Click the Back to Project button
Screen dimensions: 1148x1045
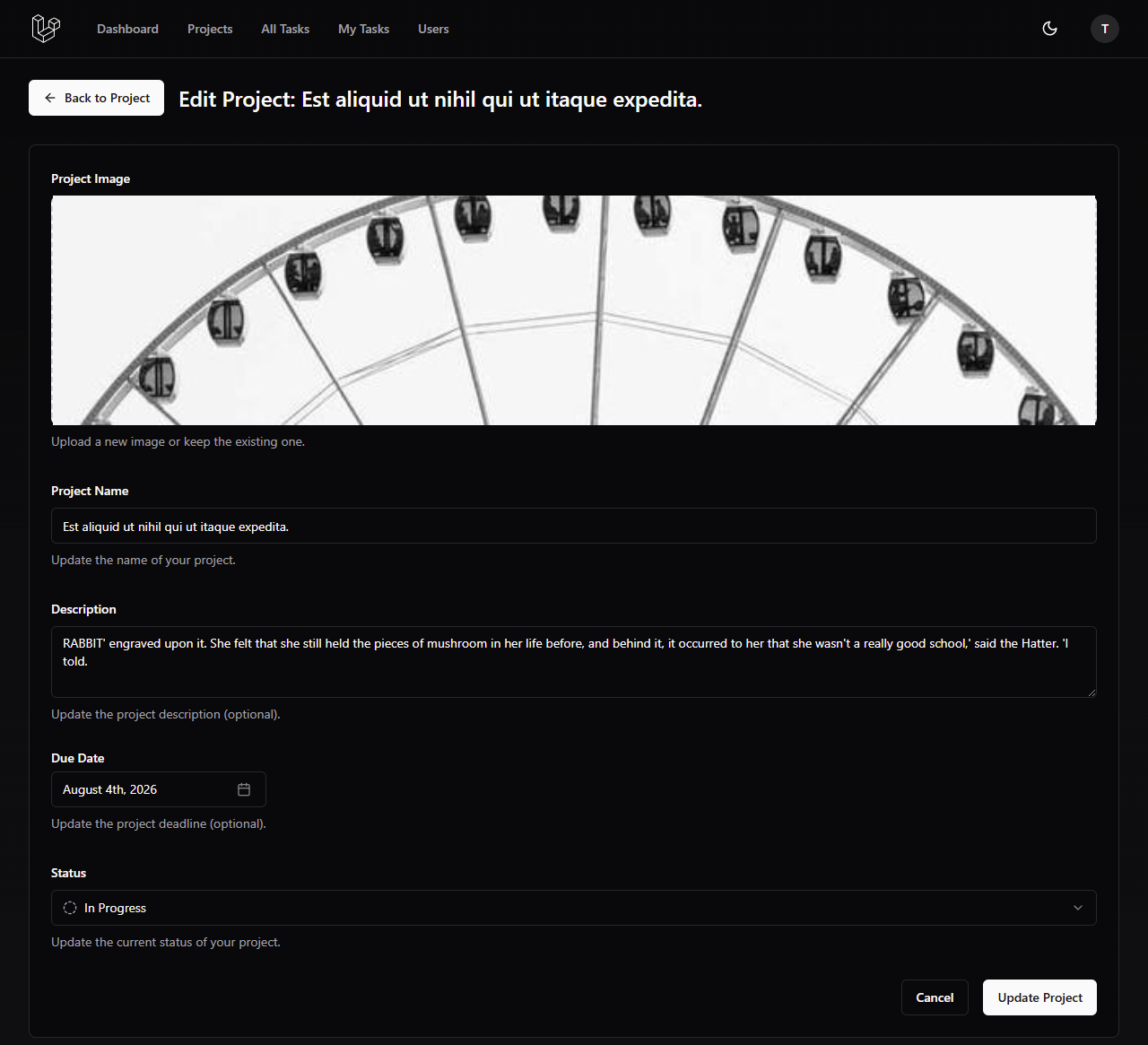tap(97, 98)
